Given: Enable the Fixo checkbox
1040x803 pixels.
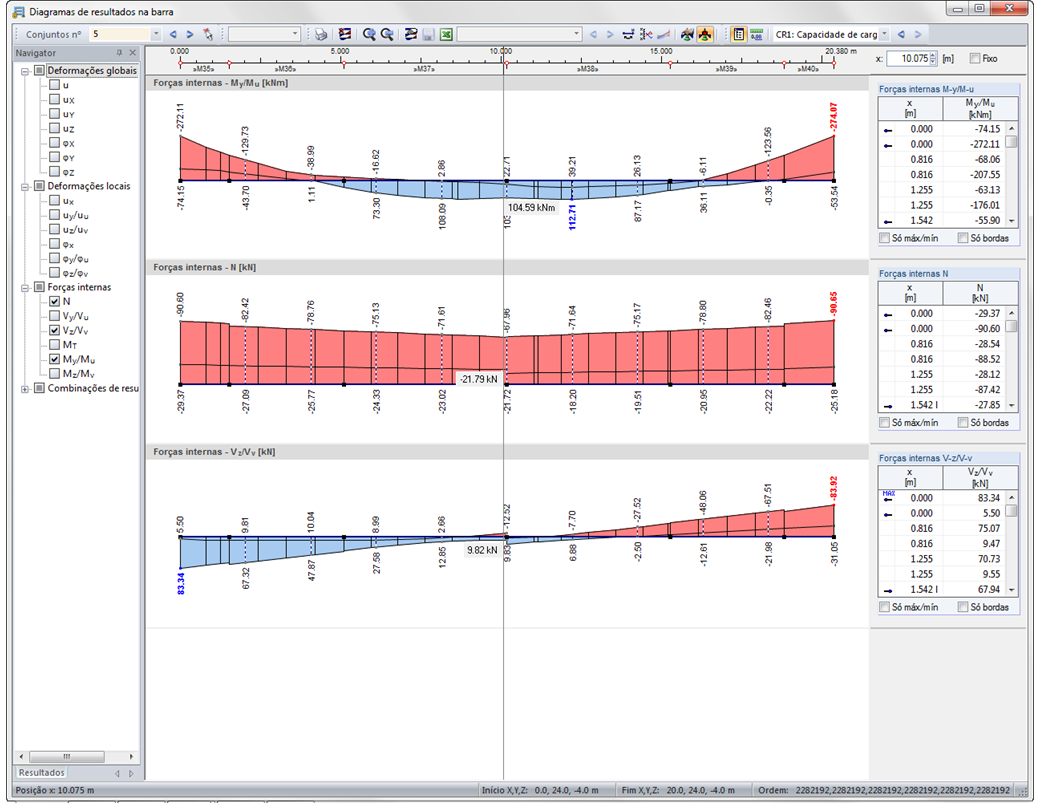Looking at the screenshot, I should [x=974, y=58].
